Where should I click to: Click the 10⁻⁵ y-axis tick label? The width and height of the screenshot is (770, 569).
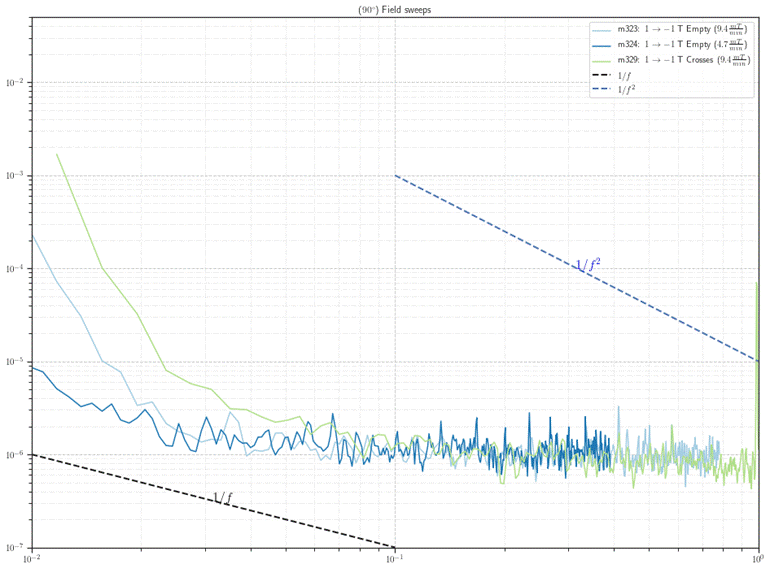15,362
